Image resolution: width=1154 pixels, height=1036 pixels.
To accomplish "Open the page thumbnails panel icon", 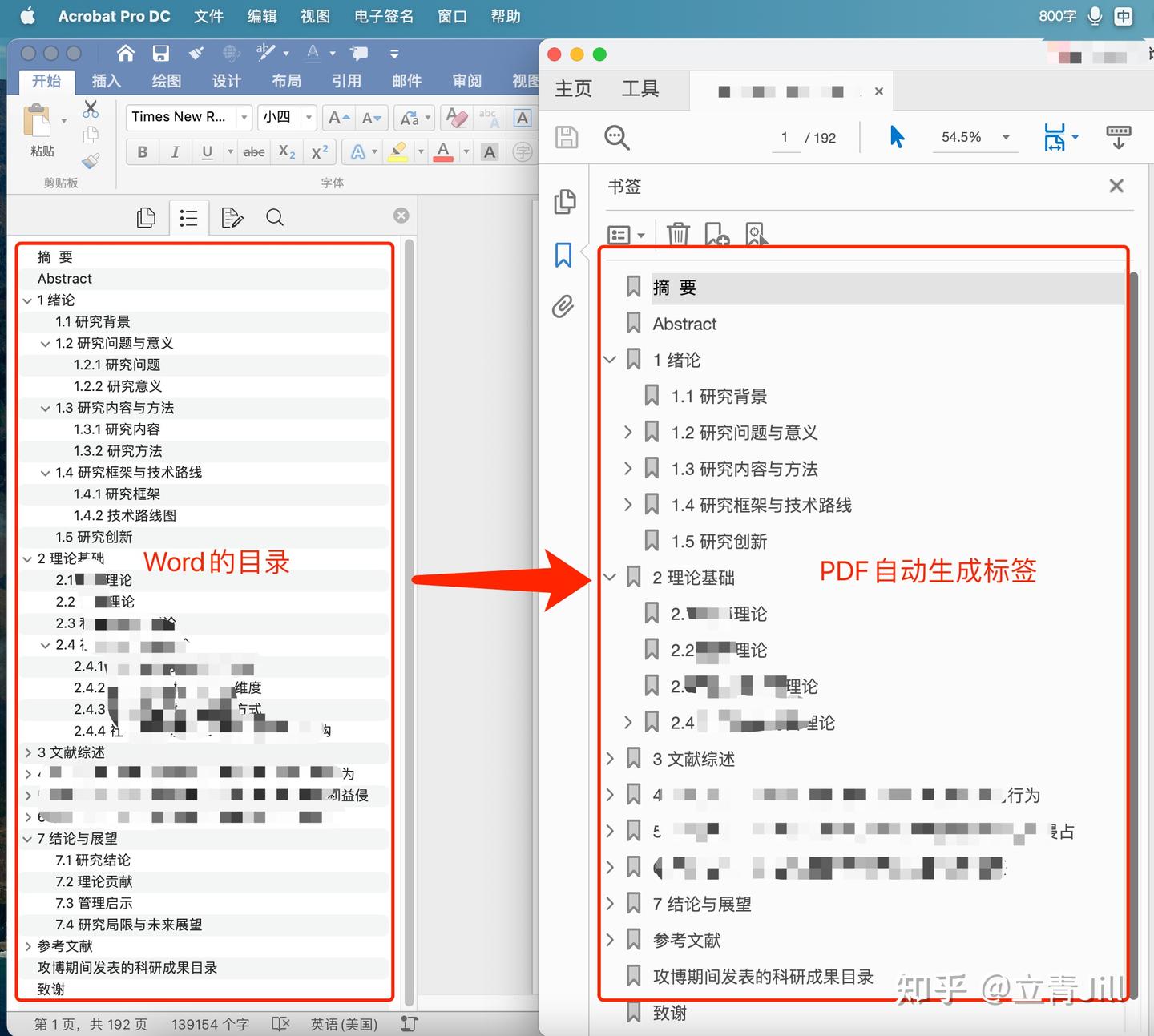I will pyautogui.click(x=565, y=201).
